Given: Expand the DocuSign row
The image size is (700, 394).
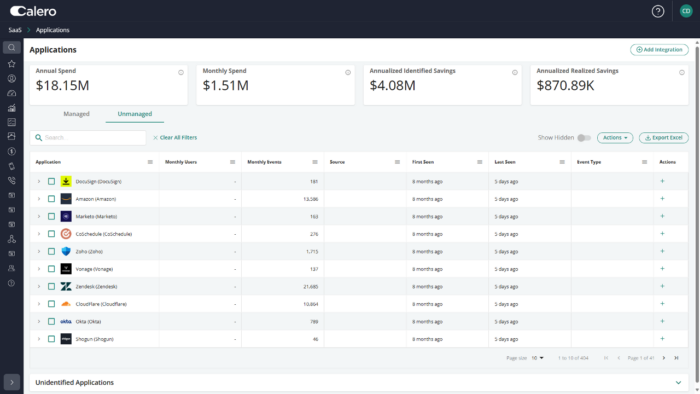Looking at the screenshot, I should pos(39,181).
